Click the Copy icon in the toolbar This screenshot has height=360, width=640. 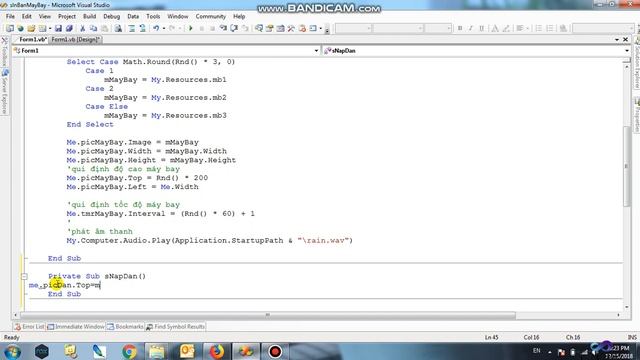pyautogui.click(x=93, y=28)
